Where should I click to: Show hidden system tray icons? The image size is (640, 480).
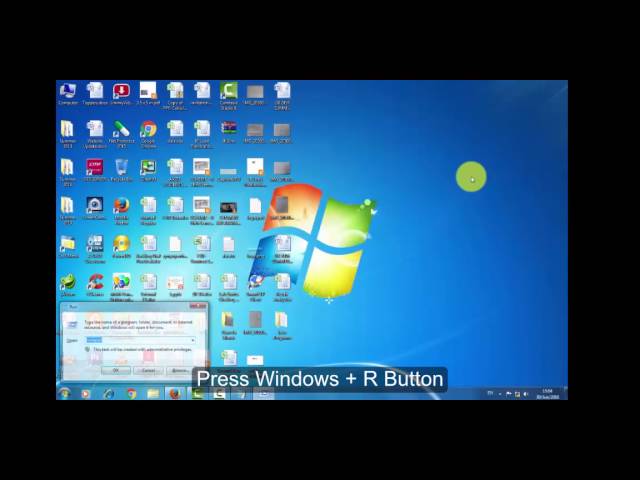pyautogui.click(x=500, y=394)
